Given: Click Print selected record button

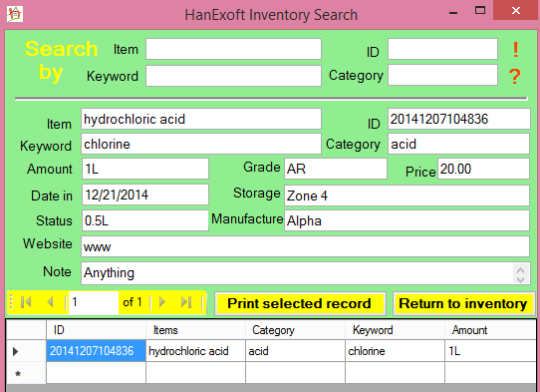Looking at the screenshot, I should tap(300, 303).
